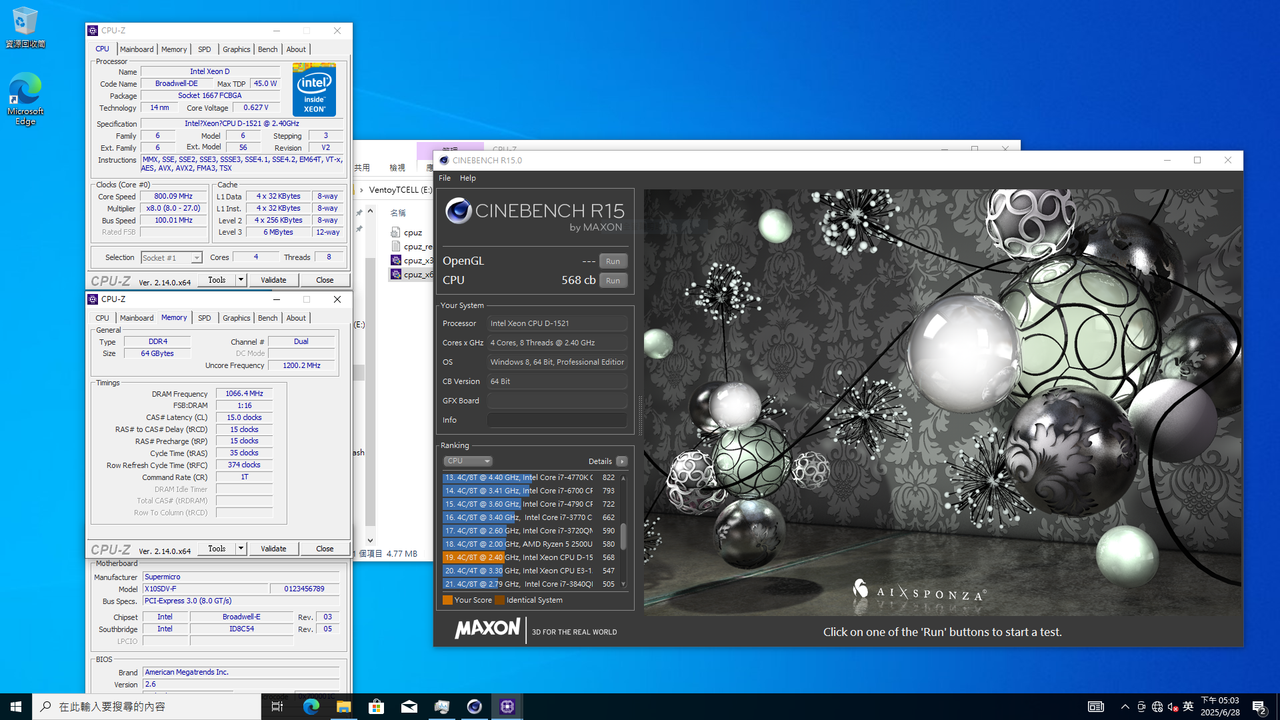
Task: Click Validate in top CPU-Z window
Action: (273, 280)
